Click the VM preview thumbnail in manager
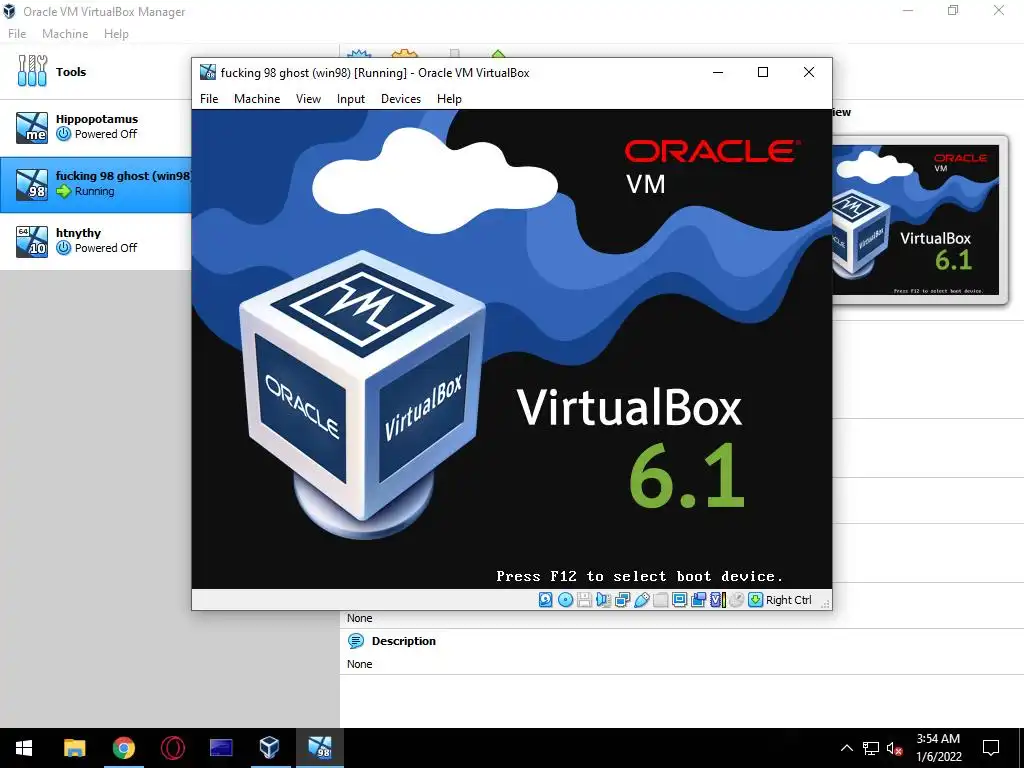This screenshot has width=1024, height=768. 921,219
